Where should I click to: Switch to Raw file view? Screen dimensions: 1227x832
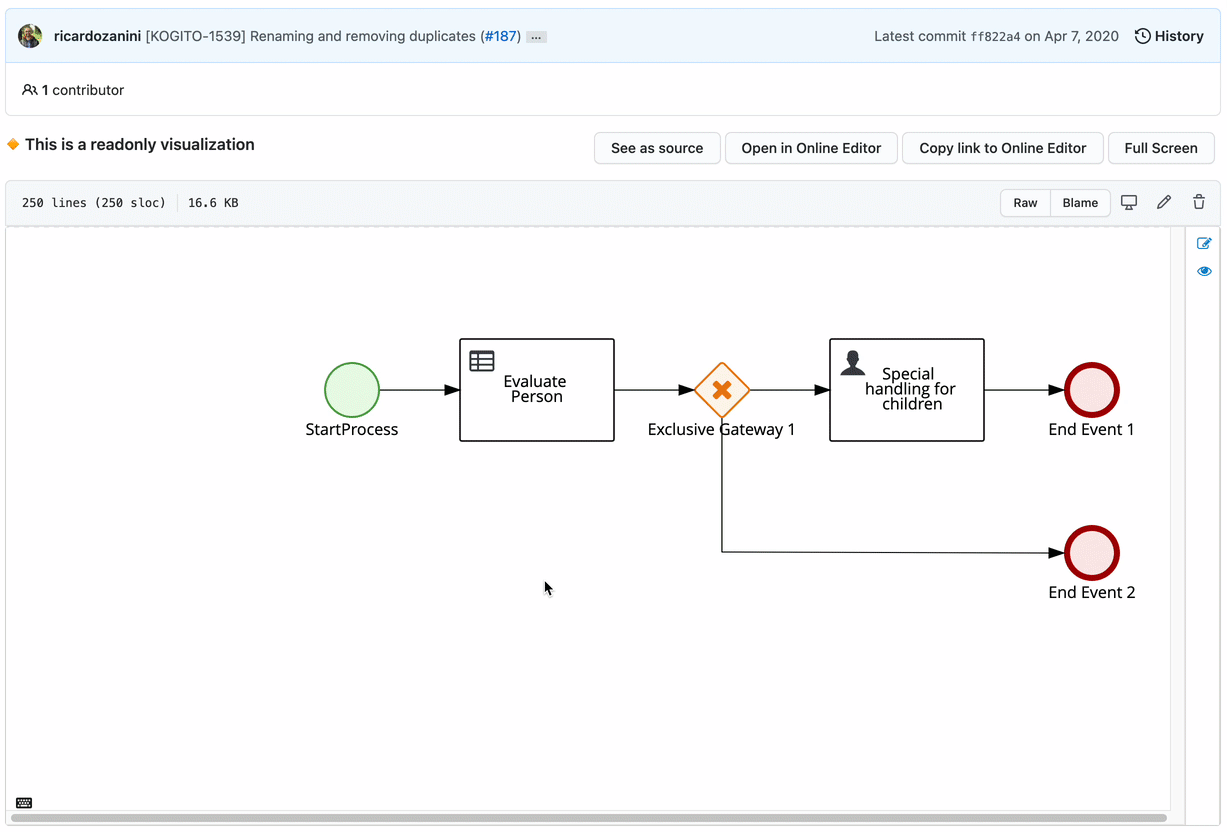[x=1025, y=202]
